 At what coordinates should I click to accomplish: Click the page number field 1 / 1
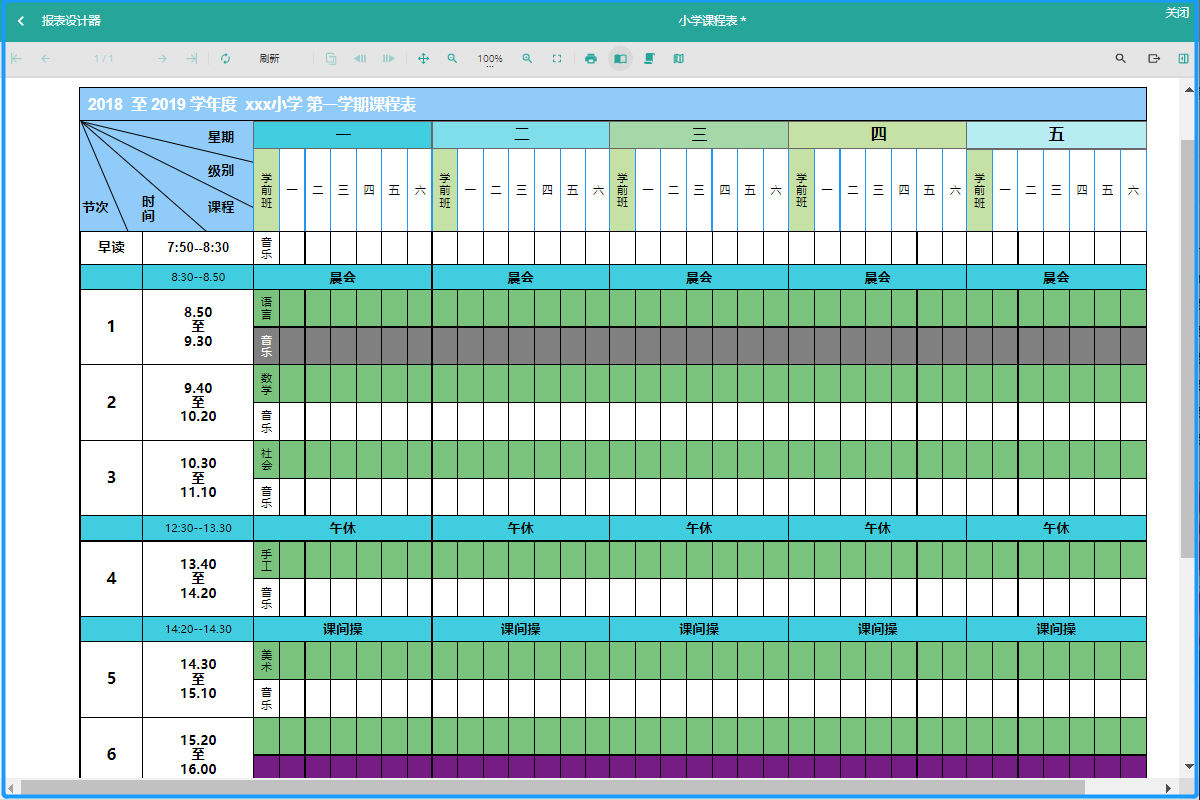(x=103, y=59)
